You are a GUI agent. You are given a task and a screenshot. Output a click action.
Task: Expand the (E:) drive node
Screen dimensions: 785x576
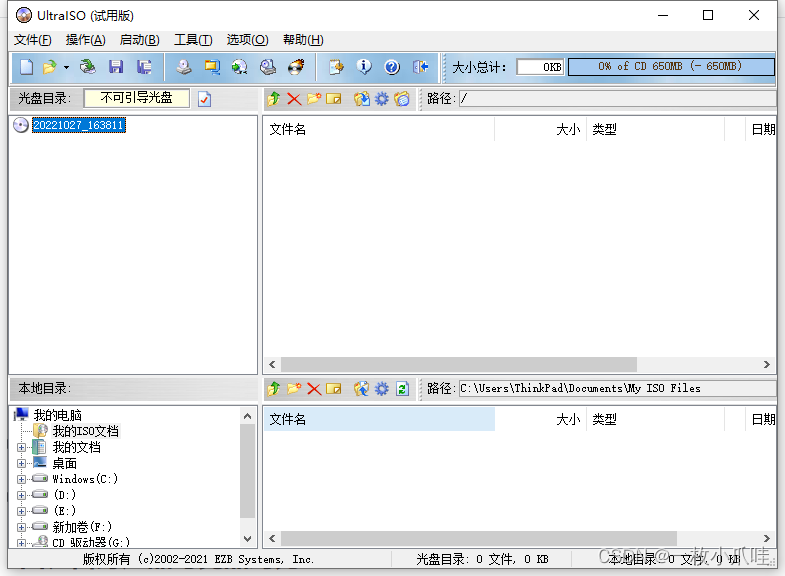coord(21,511)
